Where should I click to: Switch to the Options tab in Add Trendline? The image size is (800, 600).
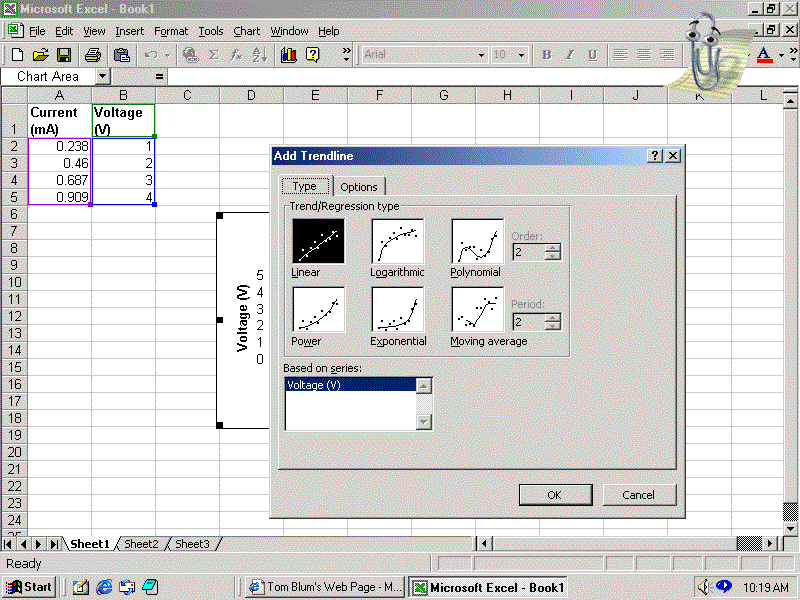click(x=359, y=187)
